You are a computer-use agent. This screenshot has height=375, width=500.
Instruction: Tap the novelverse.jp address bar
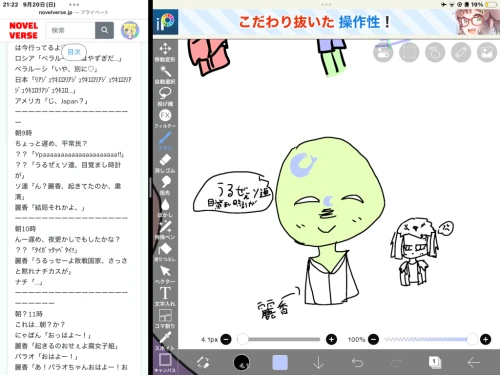pos(74,12)
